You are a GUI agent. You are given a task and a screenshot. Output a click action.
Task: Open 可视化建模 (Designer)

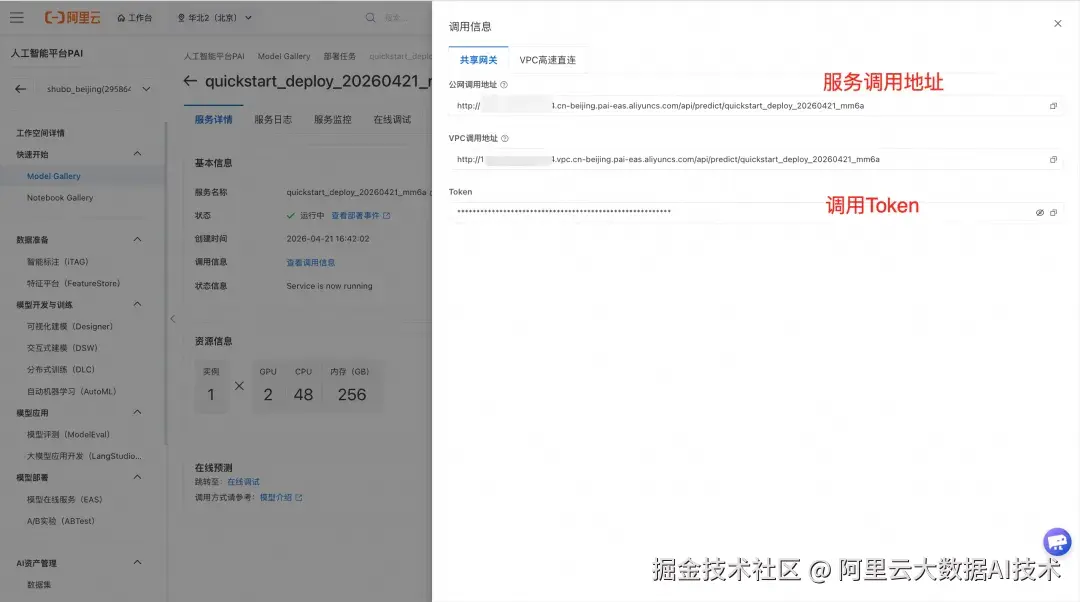click(x=70, y=326)
